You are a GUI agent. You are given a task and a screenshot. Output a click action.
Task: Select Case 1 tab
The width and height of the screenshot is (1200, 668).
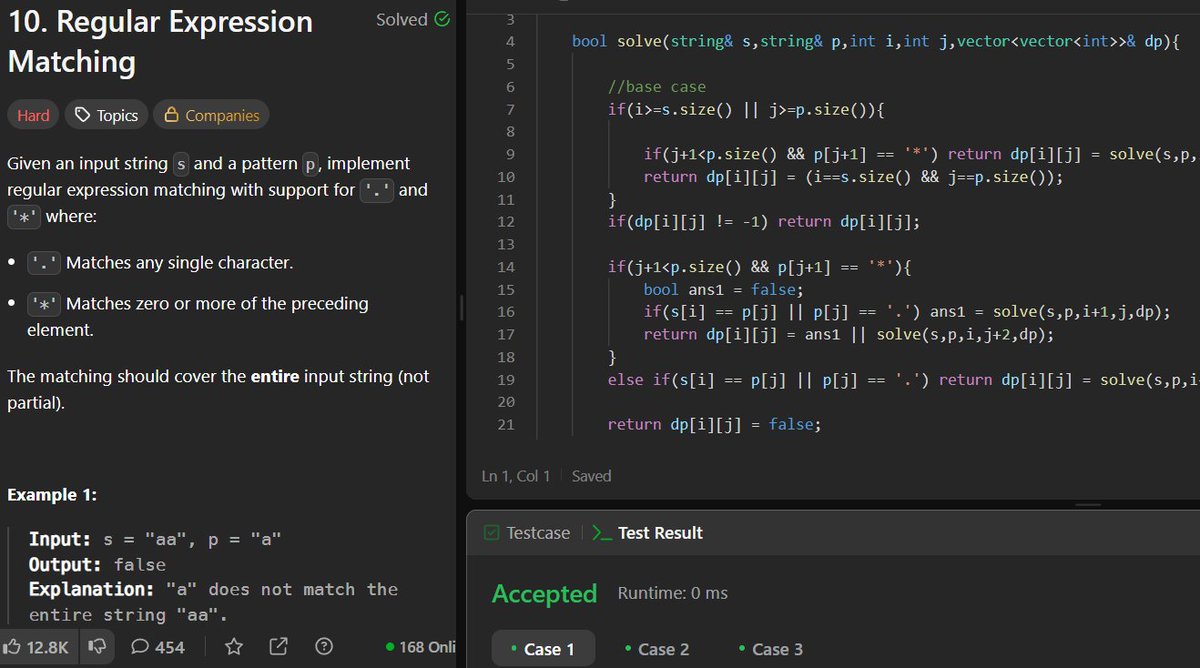click(x=543, y=649)
